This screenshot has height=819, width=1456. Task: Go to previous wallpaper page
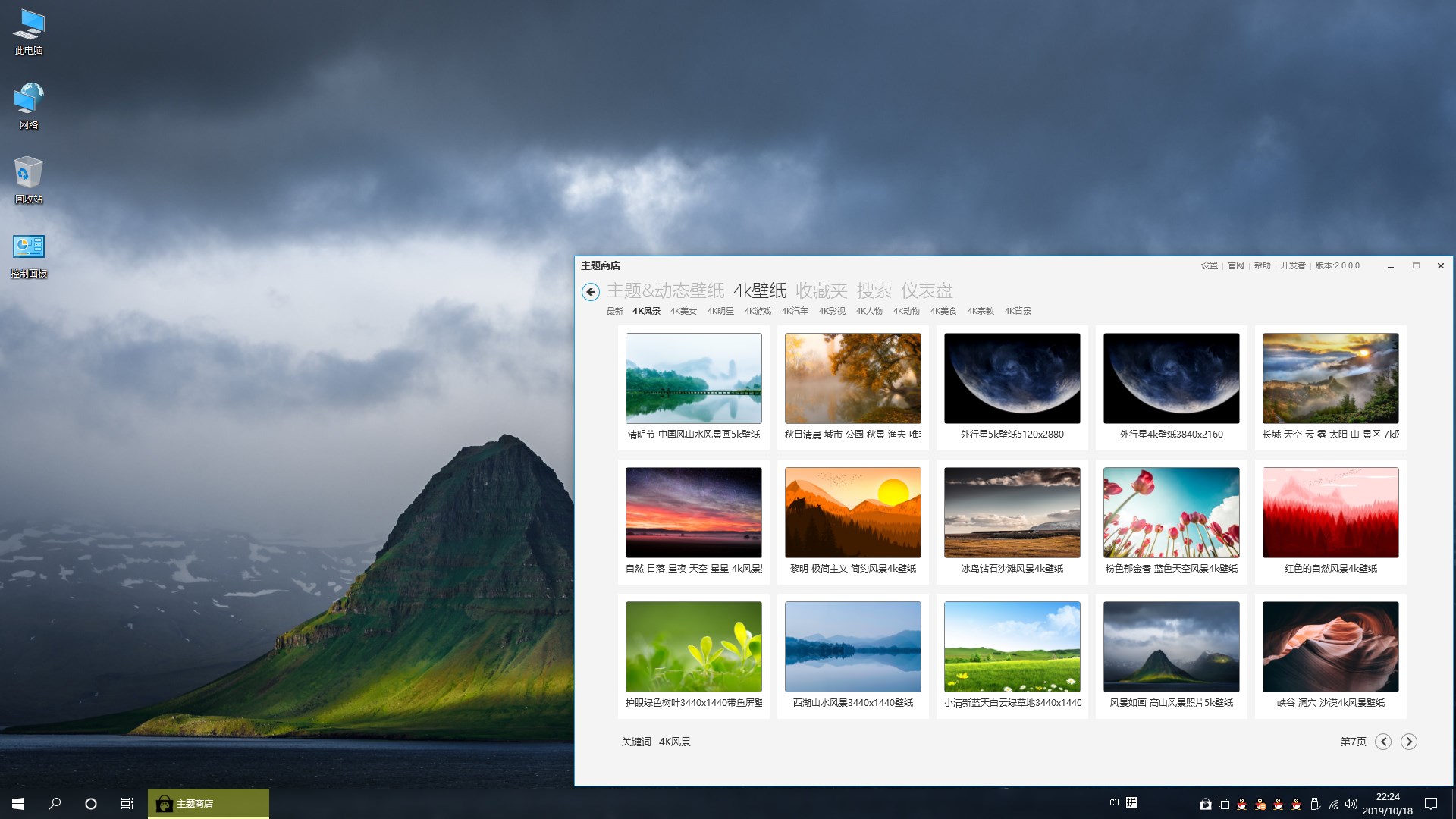(1383, 742)
